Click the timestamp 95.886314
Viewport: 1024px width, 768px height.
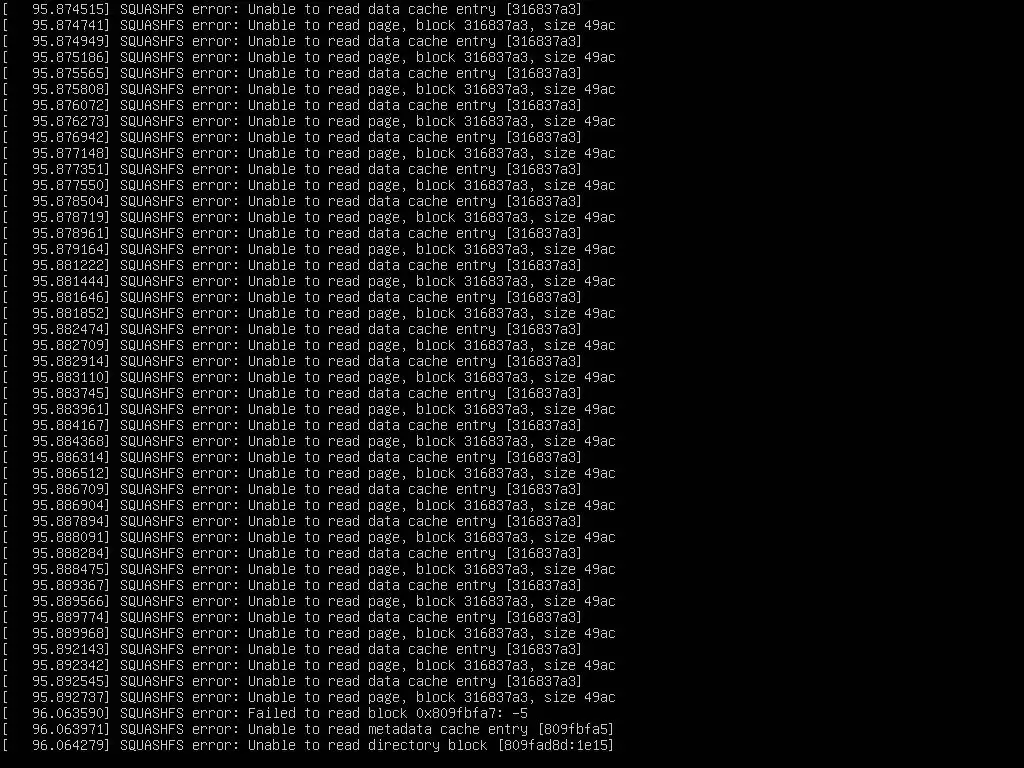[x=71, y=457]
